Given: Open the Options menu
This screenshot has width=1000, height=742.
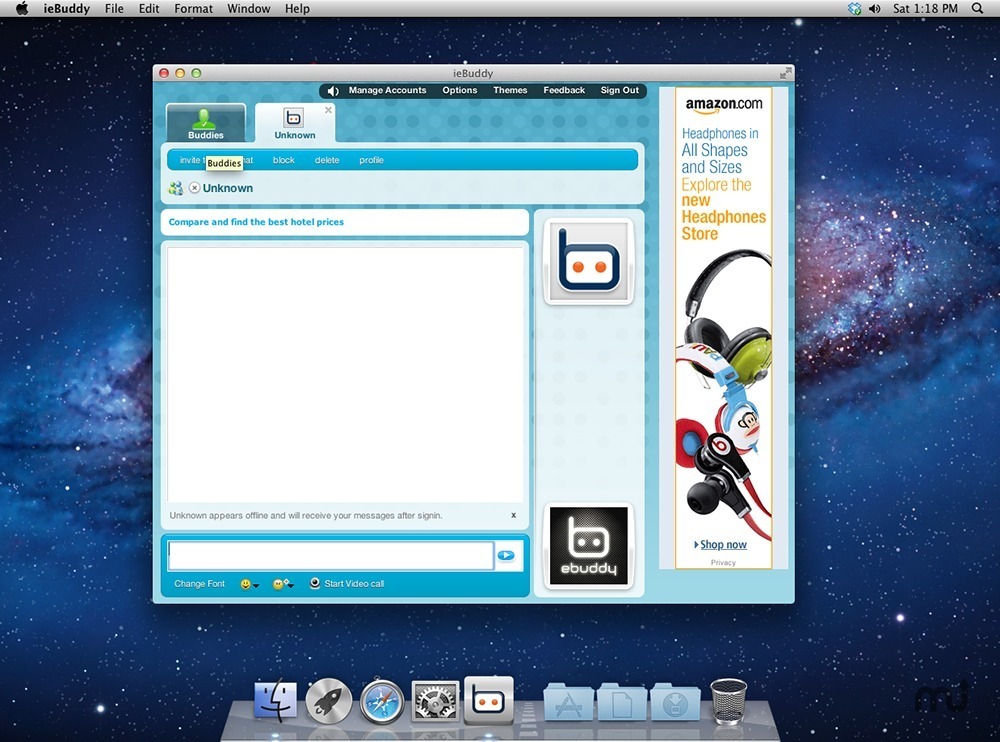Looking at the screenshot, I should (459, 90).
